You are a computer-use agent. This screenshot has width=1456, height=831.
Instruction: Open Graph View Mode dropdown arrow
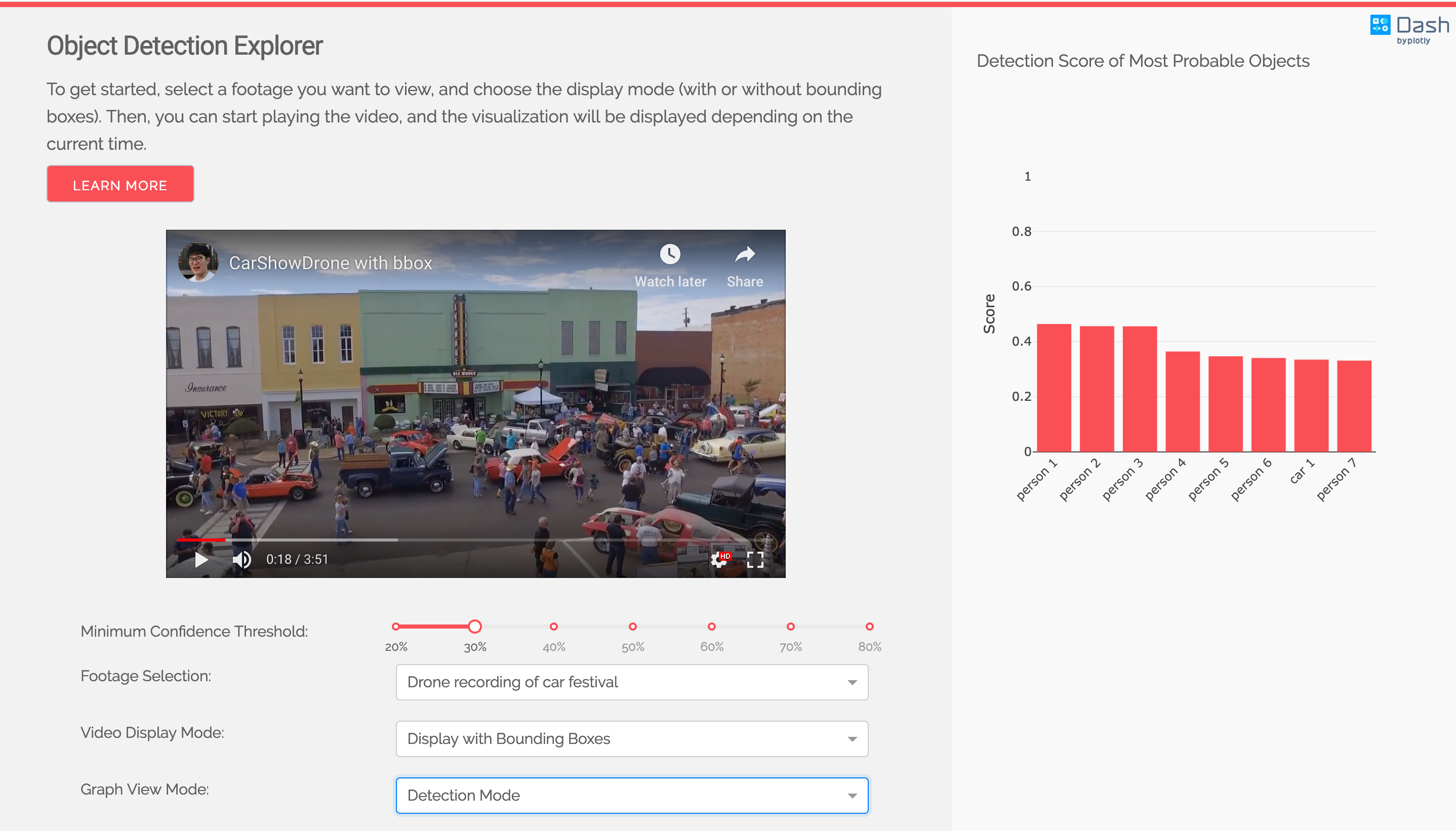(x=852, y=795)
